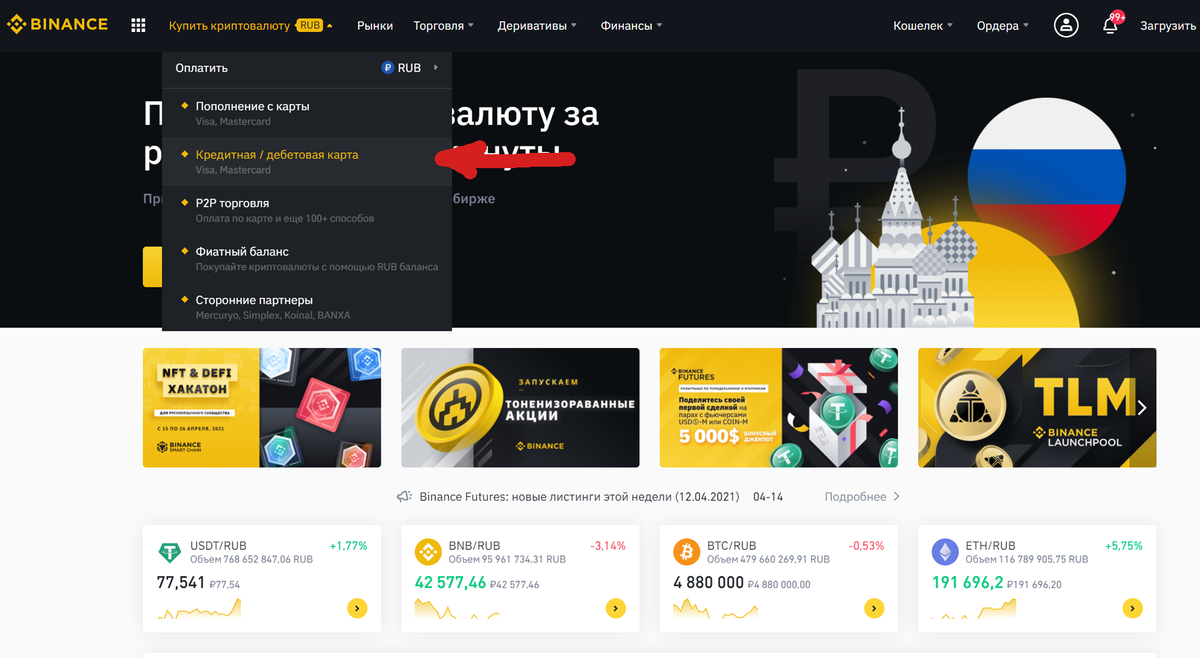Viewport: 1200px width, 658px height.
Task: Click the yellow arrow on ETH/RUB card
Action: click(1132, 607)
